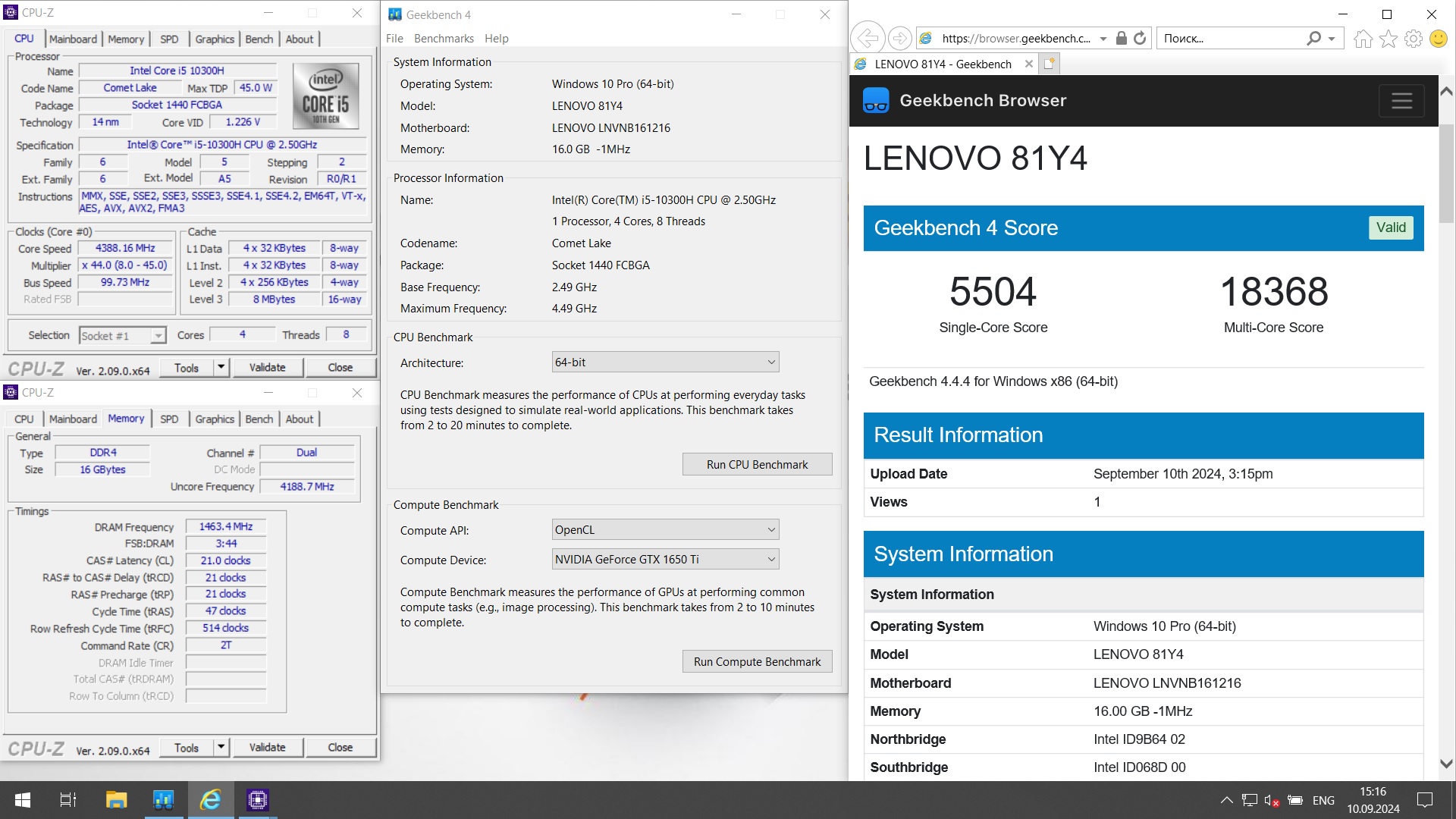Click the network tray icon
The height and width of the screenshot is (819, 1456).
(x=1249, y=800)
